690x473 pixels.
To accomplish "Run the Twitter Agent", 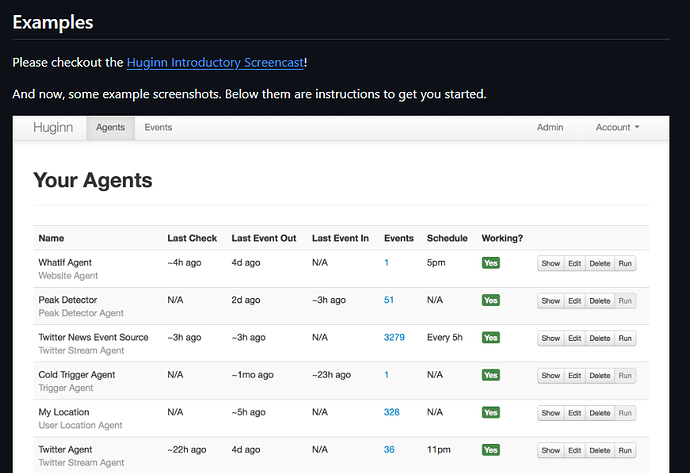I will click(x=625, y=450).
